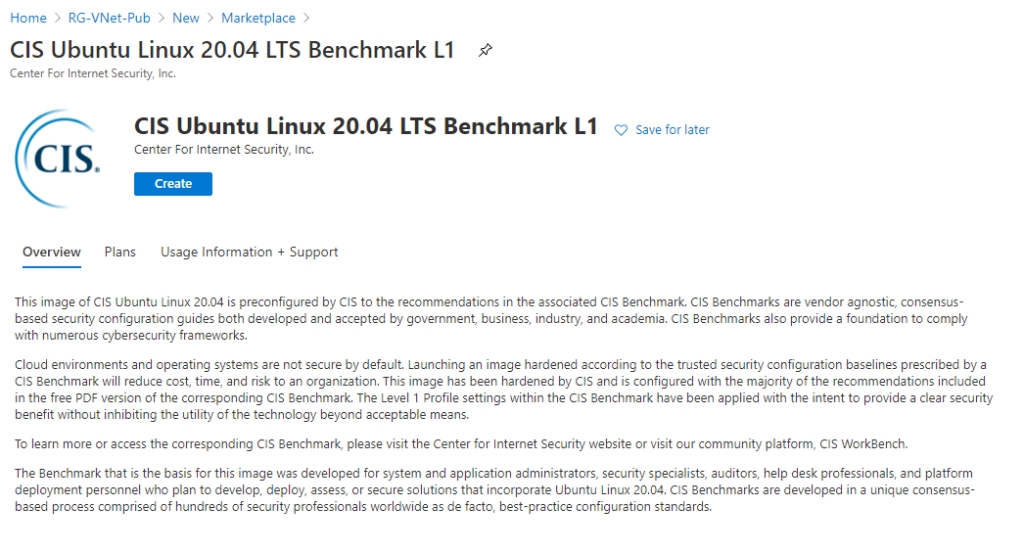Click the chevron after Marketplace breadcrumb
Image resolution: width=1024 pixels, height=553 pixels.
pos(306,18)
